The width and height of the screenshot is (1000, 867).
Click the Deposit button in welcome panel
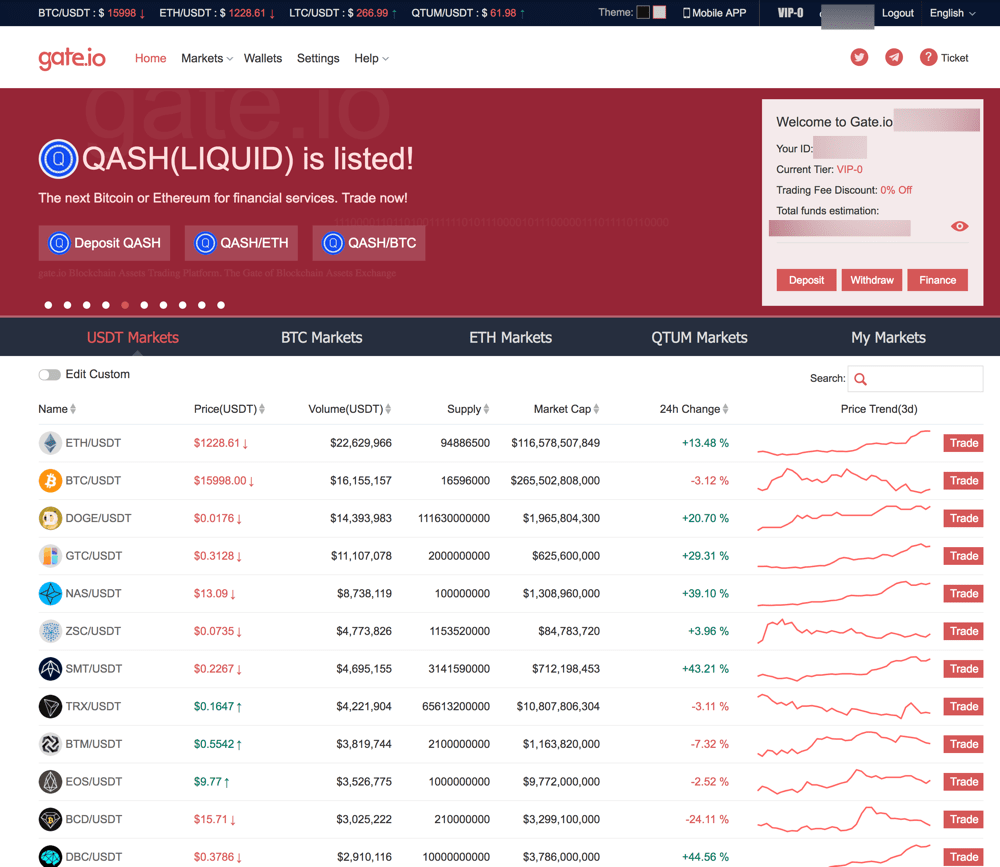(x=806, y=280)
